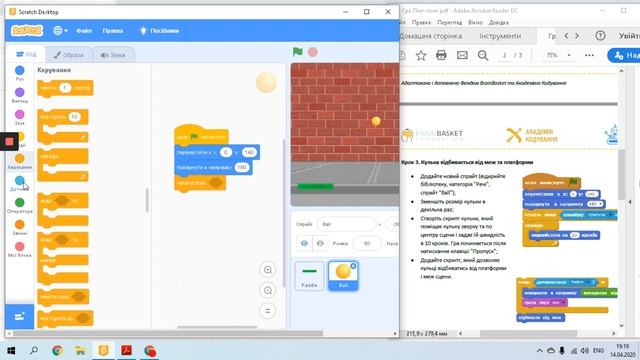Open the Правка menu in Scratch
The height and width of the screenshot is (360, 640).
point(113,31)
